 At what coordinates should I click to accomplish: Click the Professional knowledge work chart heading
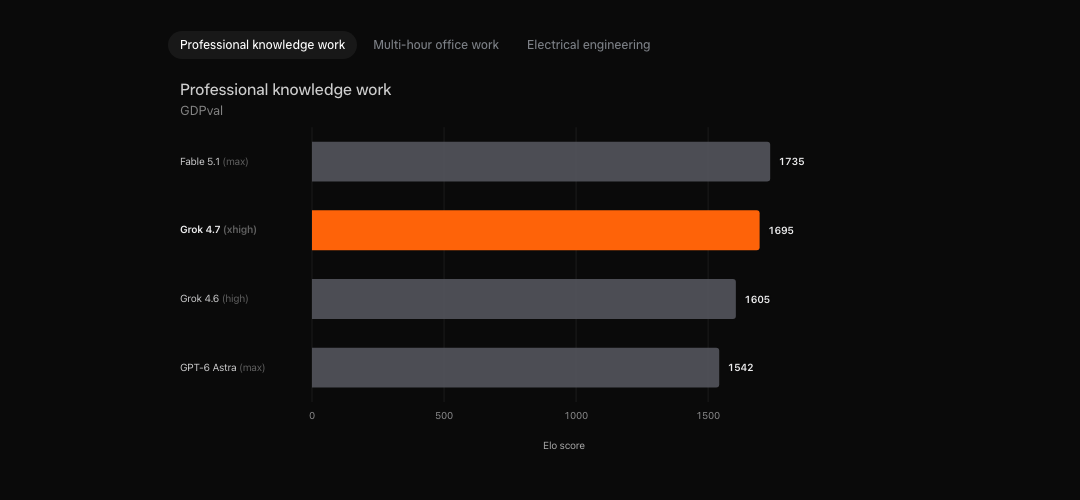click(x=285, y=90)
